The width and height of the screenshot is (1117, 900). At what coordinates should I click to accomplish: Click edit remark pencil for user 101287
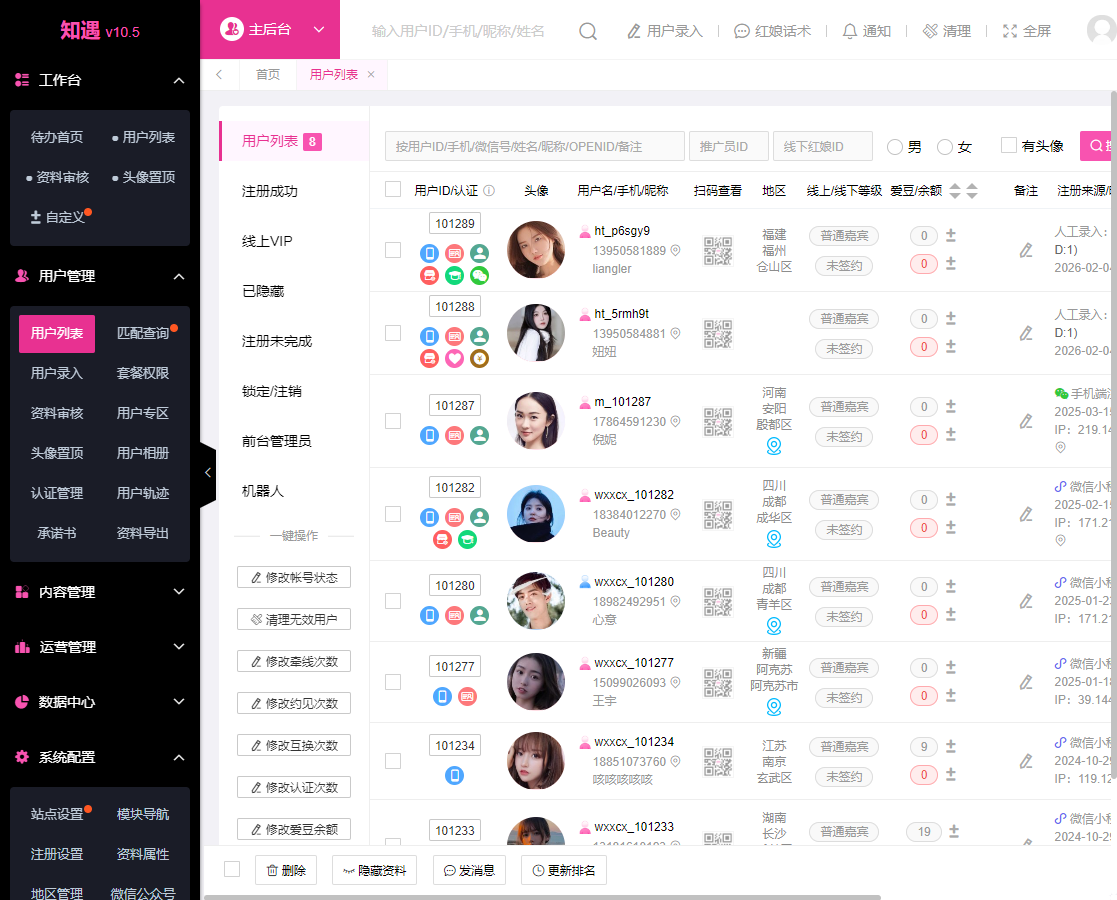tap(1025, 421)
